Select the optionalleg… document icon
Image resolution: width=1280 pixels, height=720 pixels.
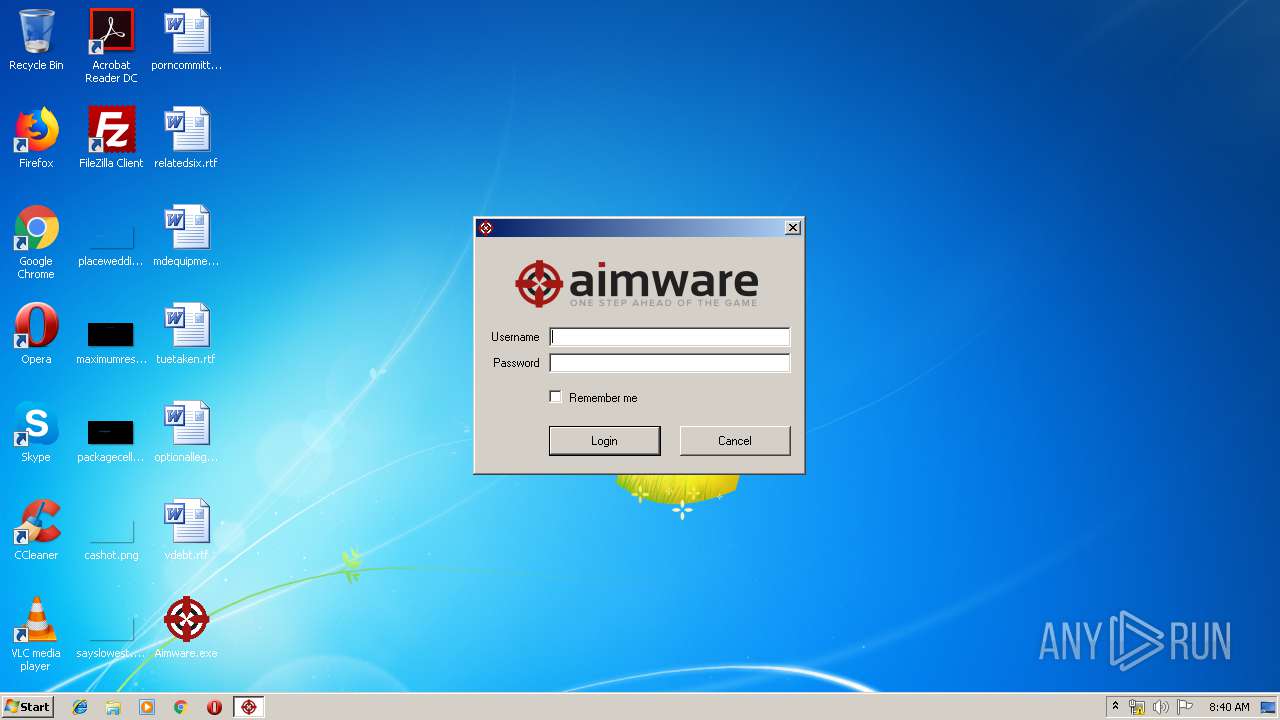click(x=186, y=432)
